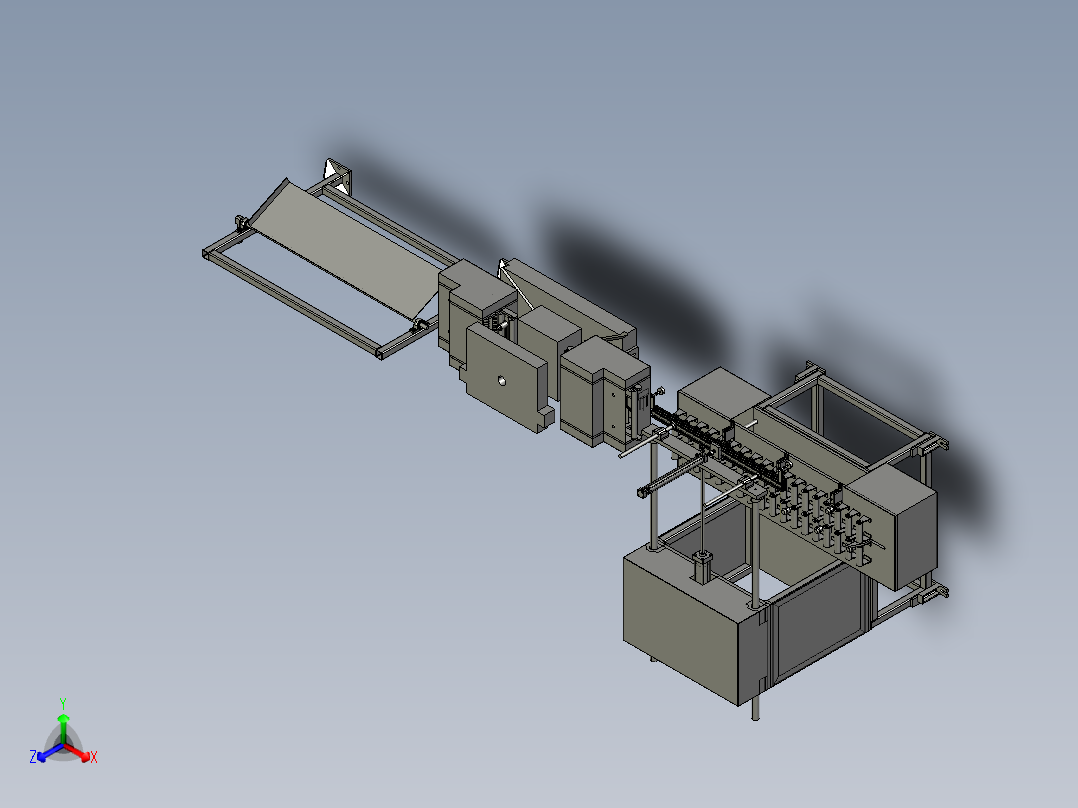Select the gray origin sphere of the triad

(64, 745)
